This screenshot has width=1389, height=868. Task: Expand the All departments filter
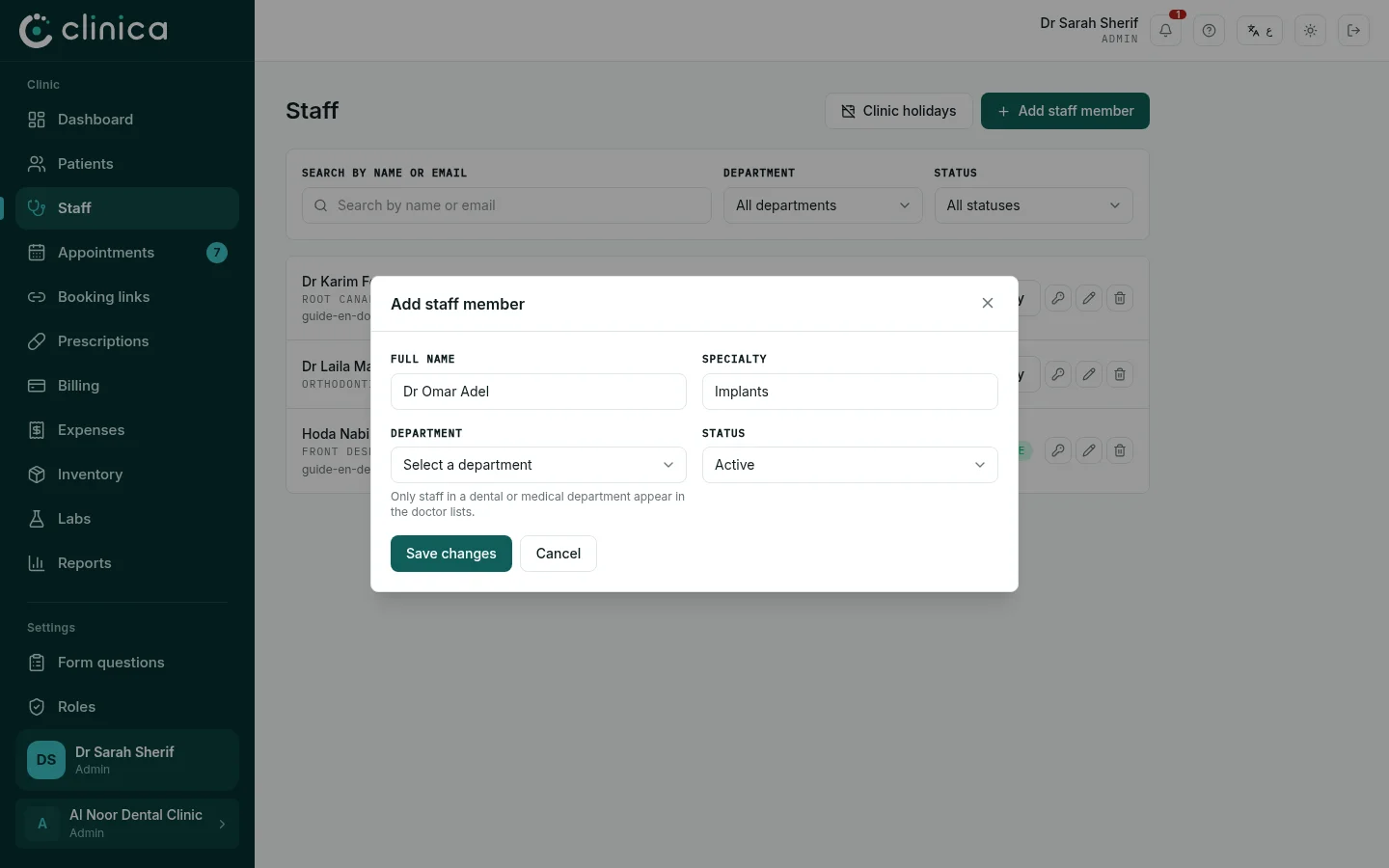point(823,205)
